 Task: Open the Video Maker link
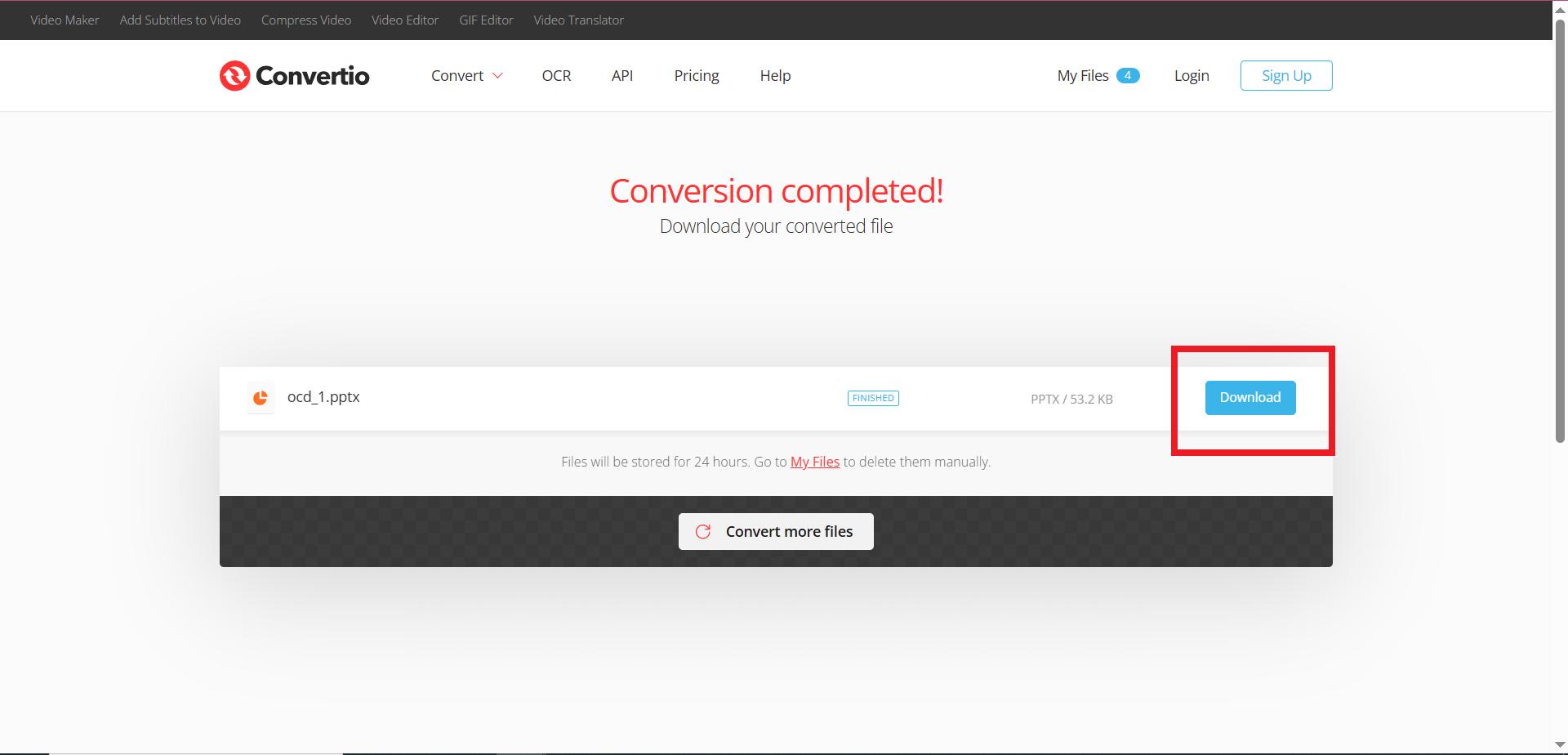(65, 20)
